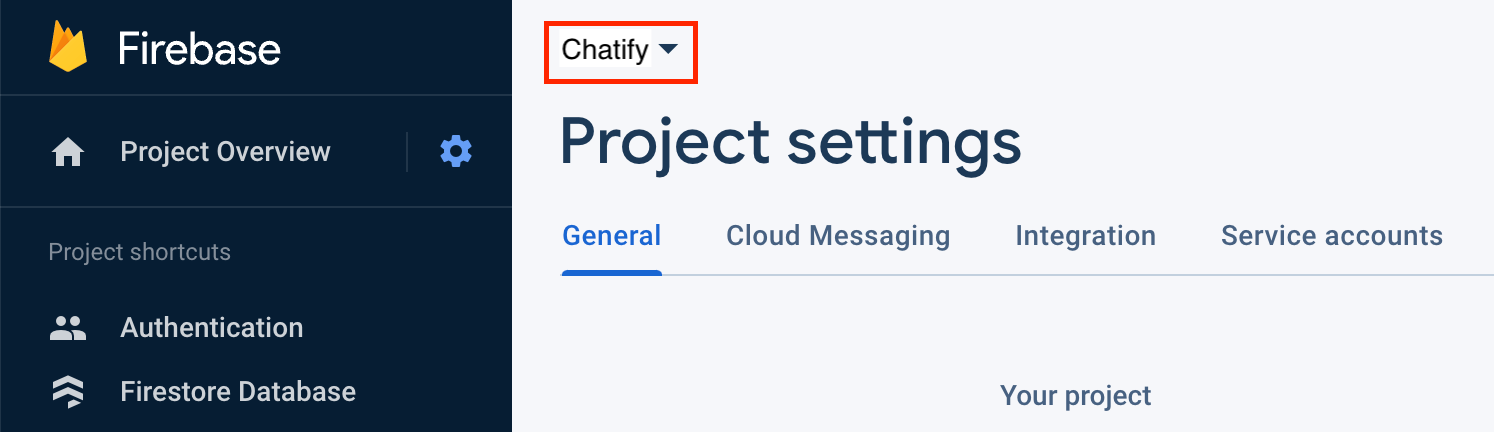Open the Project Overview link

[225, 152]
